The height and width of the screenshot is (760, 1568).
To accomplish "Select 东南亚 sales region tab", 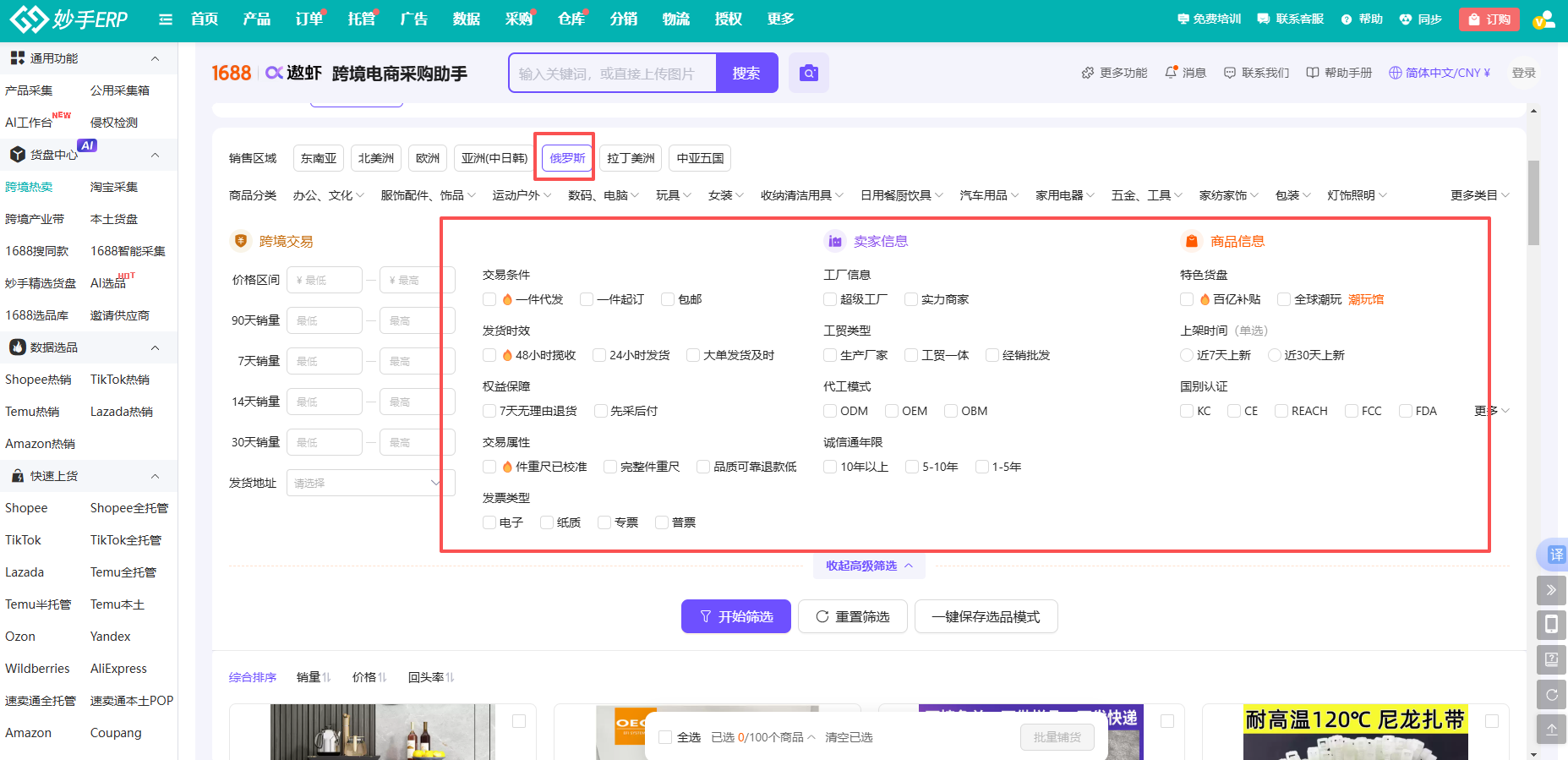I will tap(319, 158).
